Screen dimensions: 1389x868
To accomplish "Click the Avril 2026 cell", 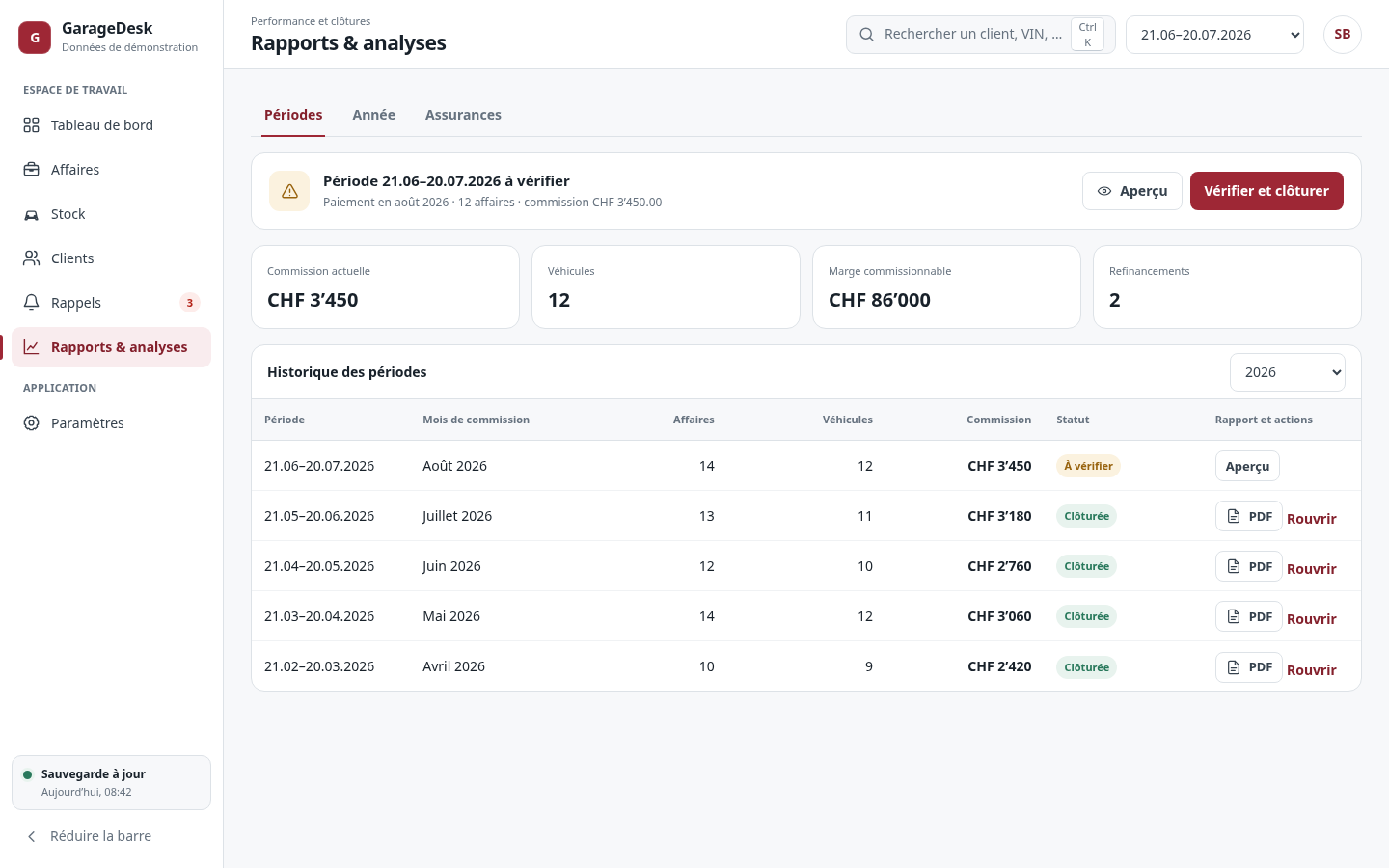I will click(453, 666).
